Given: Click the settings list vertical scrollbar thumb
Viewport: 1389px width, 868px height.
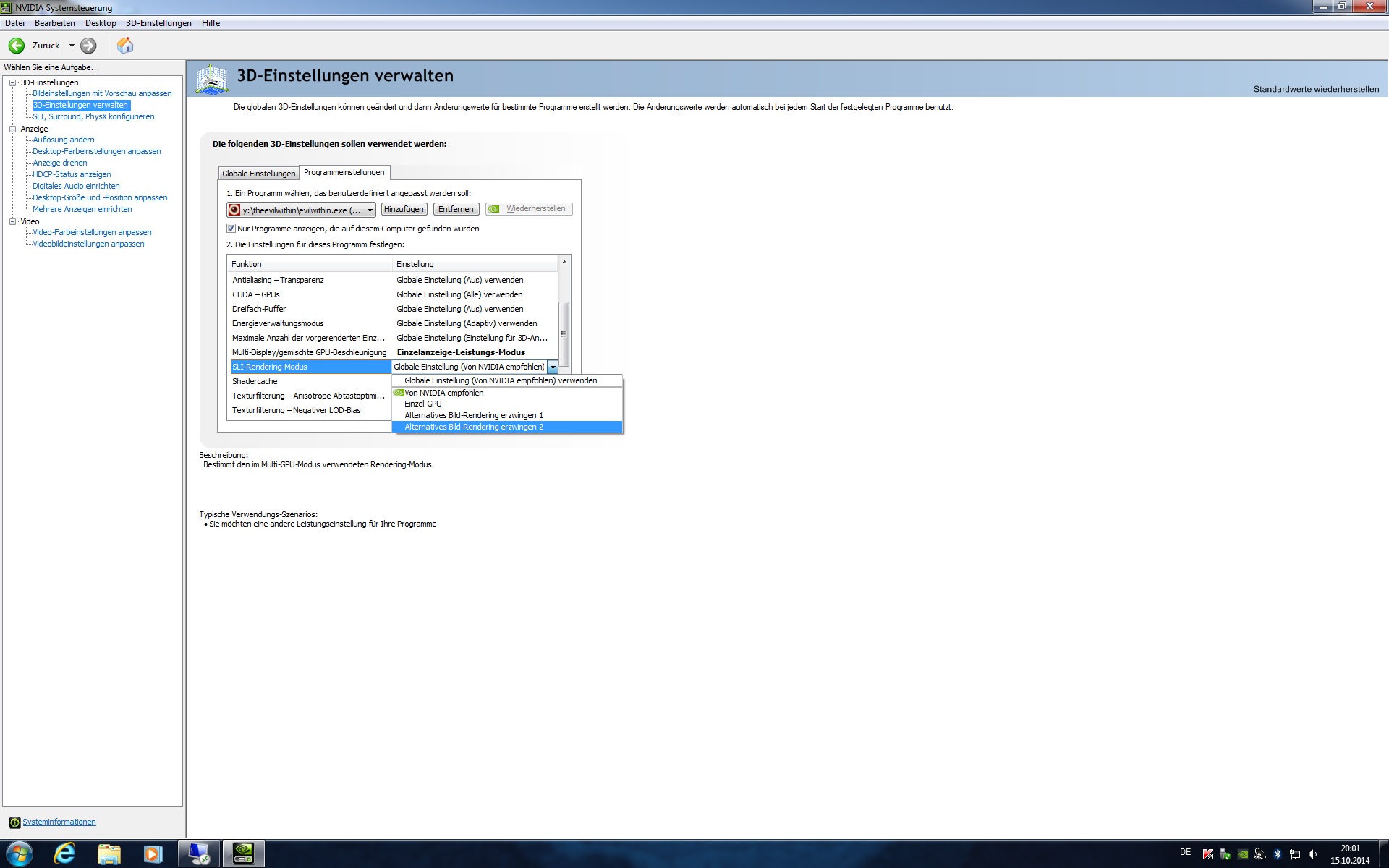Looking at the screenshot, I should pos(564,333).
